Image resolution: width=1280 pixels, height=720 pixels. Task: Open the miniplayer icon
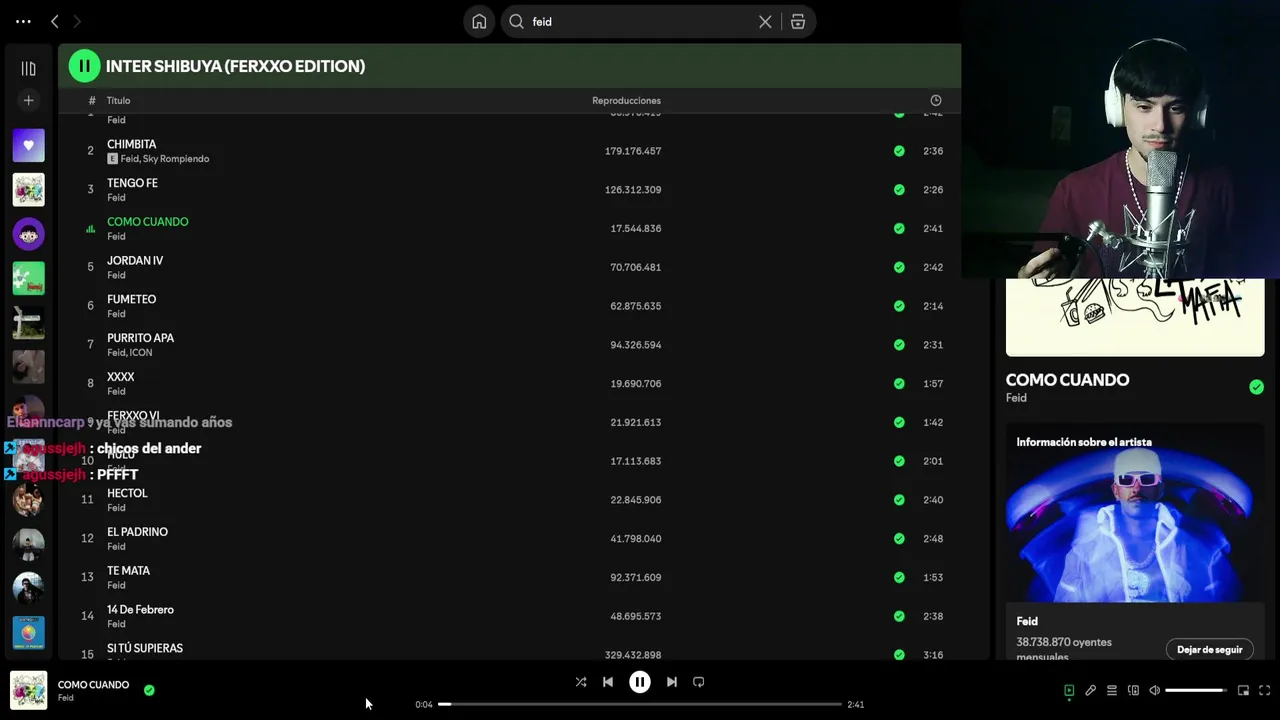tap(1243, 690)
